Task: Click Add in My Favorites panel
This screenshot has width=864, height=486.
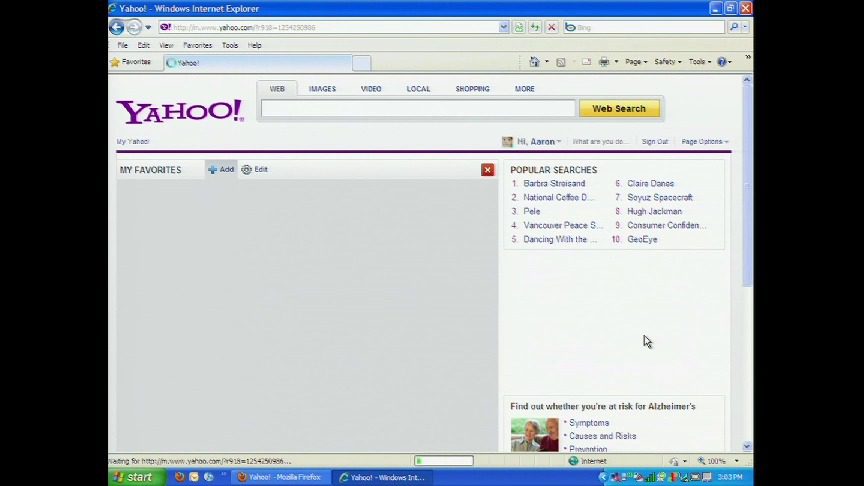Action: tap(221, 169)
